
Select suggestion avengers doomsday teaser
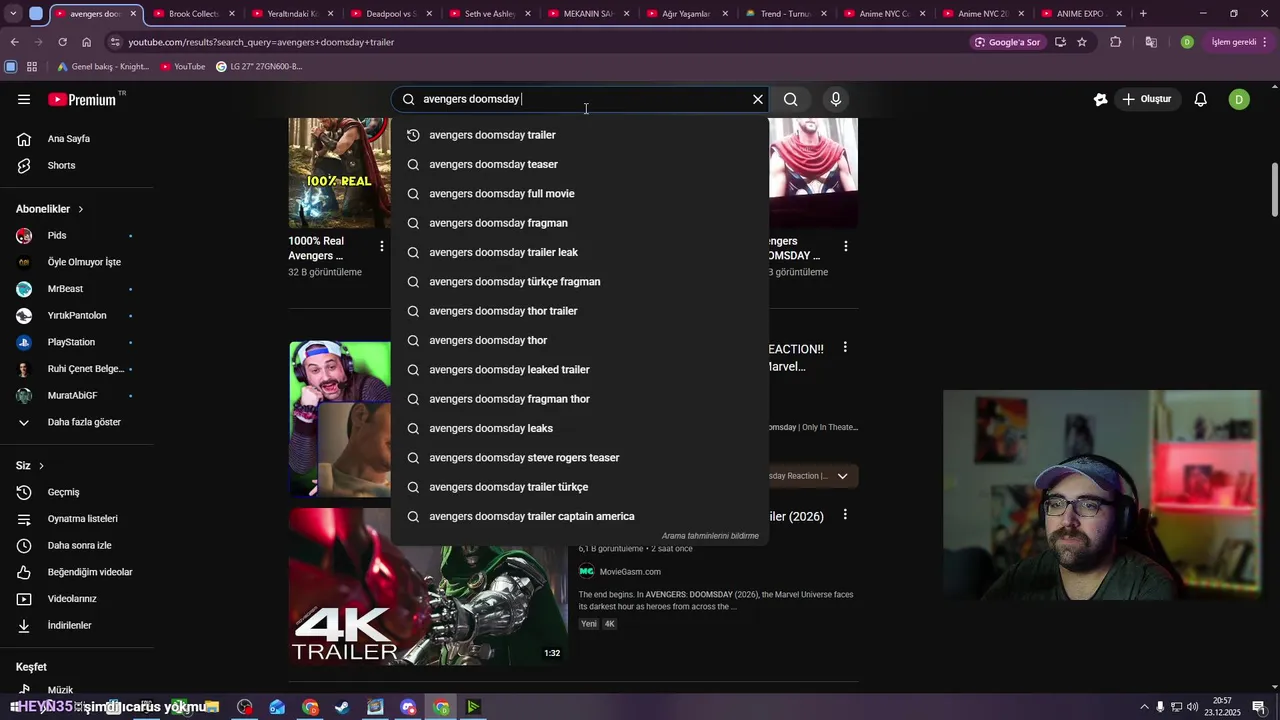click(580, 164)
